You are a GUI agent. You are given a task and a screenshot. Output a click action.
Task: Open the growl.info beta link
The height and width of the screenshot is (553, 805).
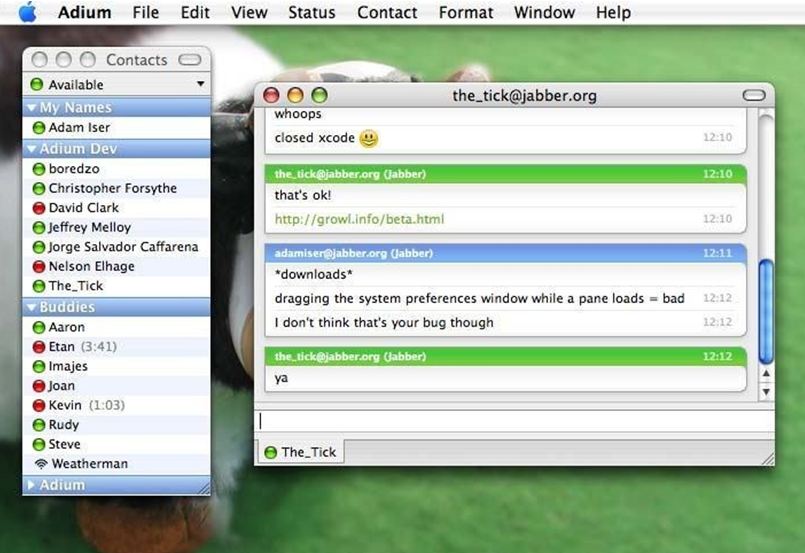tap(359, 219)
